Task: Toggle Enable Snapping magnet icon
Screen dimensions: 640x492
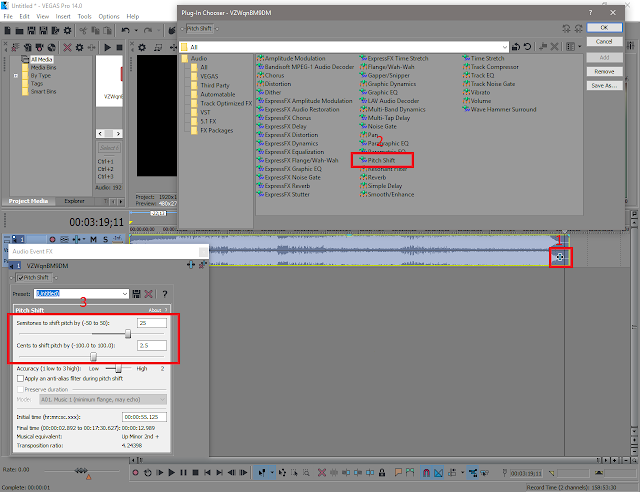Action: pyautogui.click(x=426, y=473)
